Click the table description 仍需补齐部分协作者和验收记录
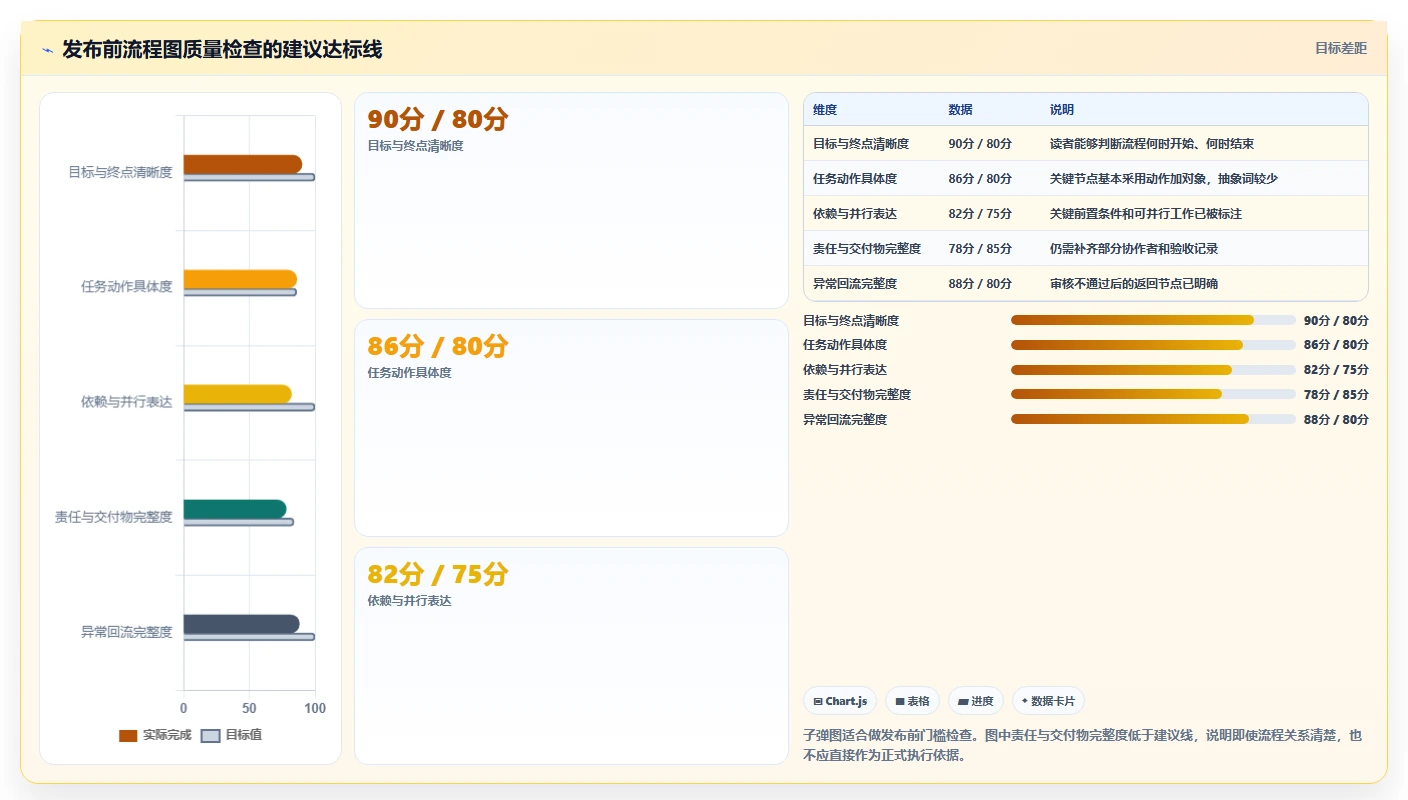Screen dimensions: 1408x800 click(1134, 249)
